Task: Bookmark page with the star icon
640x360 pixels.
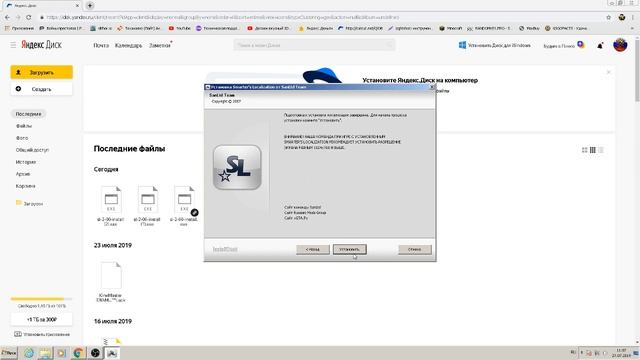Action: click(x=609, y=17)
